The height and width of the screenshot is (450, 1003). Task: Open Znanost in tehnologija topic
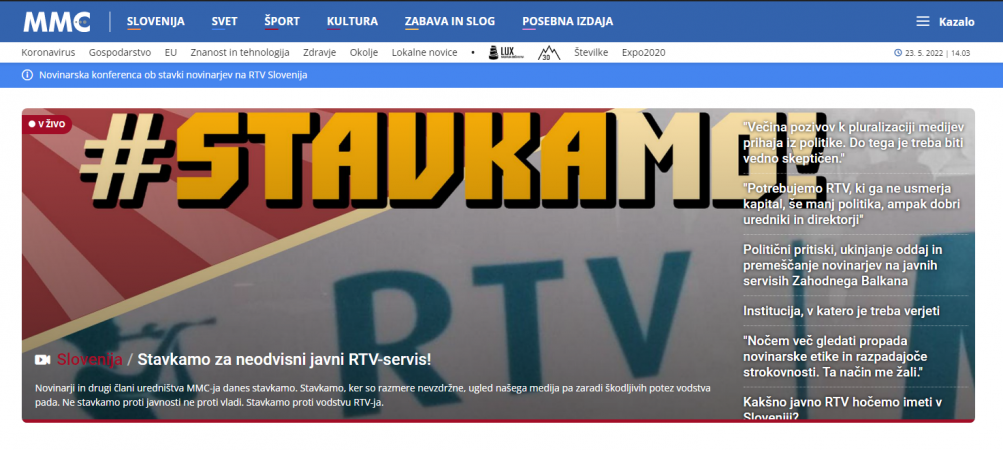pyautogui.click(x=240, y=52)
